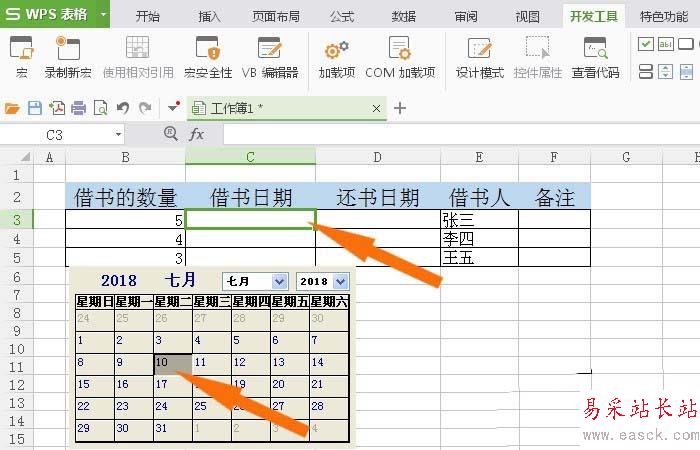Open COM 加载项 dialog

[400, 57]
